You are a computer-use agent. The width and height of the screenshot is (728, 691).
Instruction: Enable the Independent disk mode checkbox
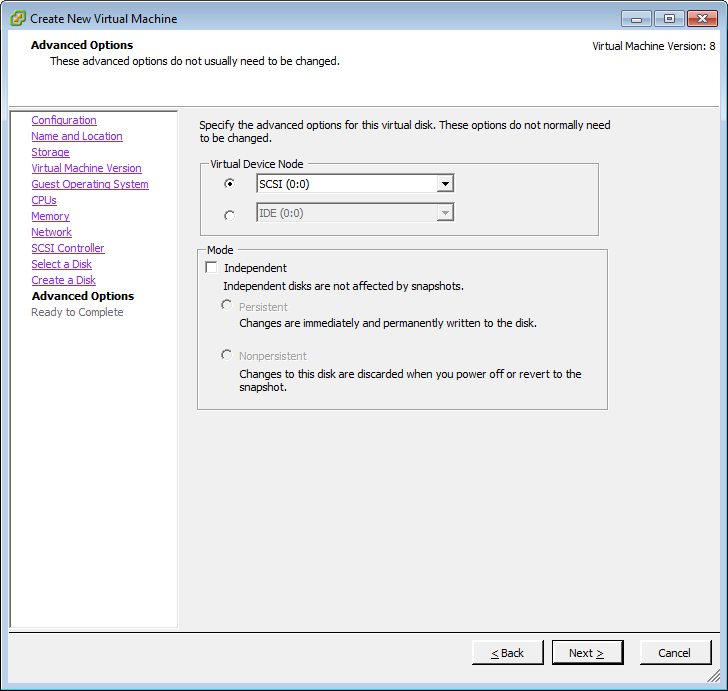click(211, 268)
